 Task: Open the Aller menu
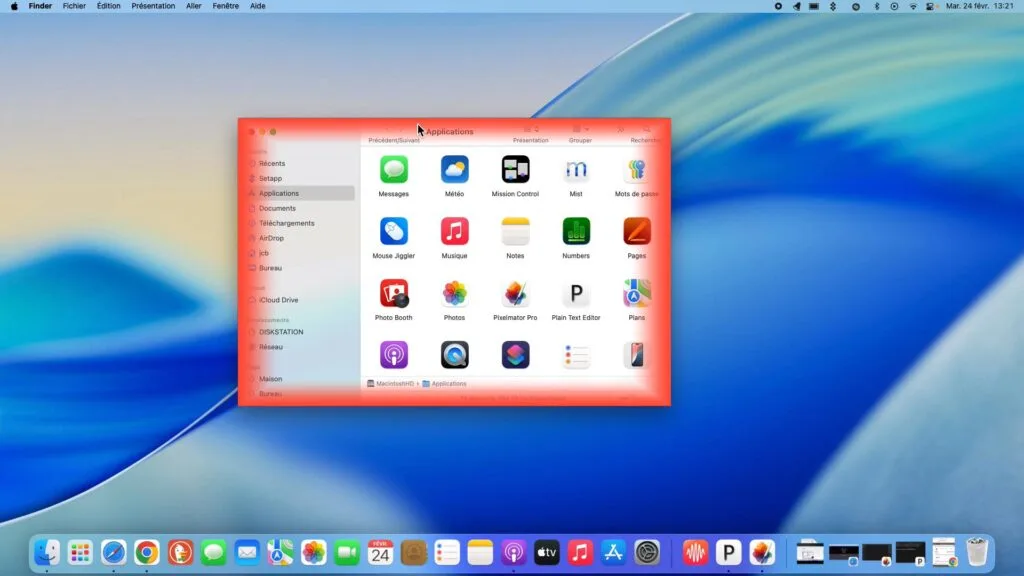(x=193, y=6)
